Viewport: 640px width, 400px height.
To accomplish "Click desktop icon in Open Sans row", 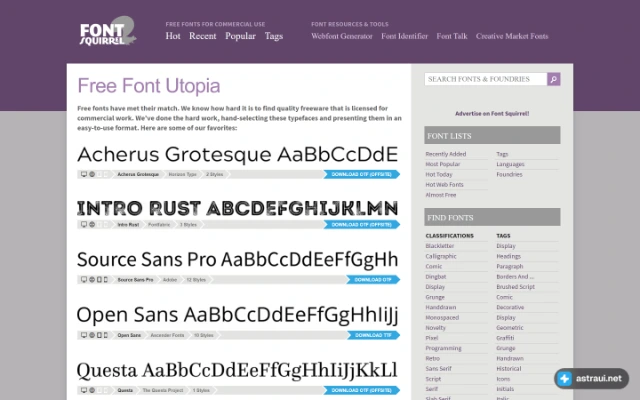I will [x=84, y=335].
